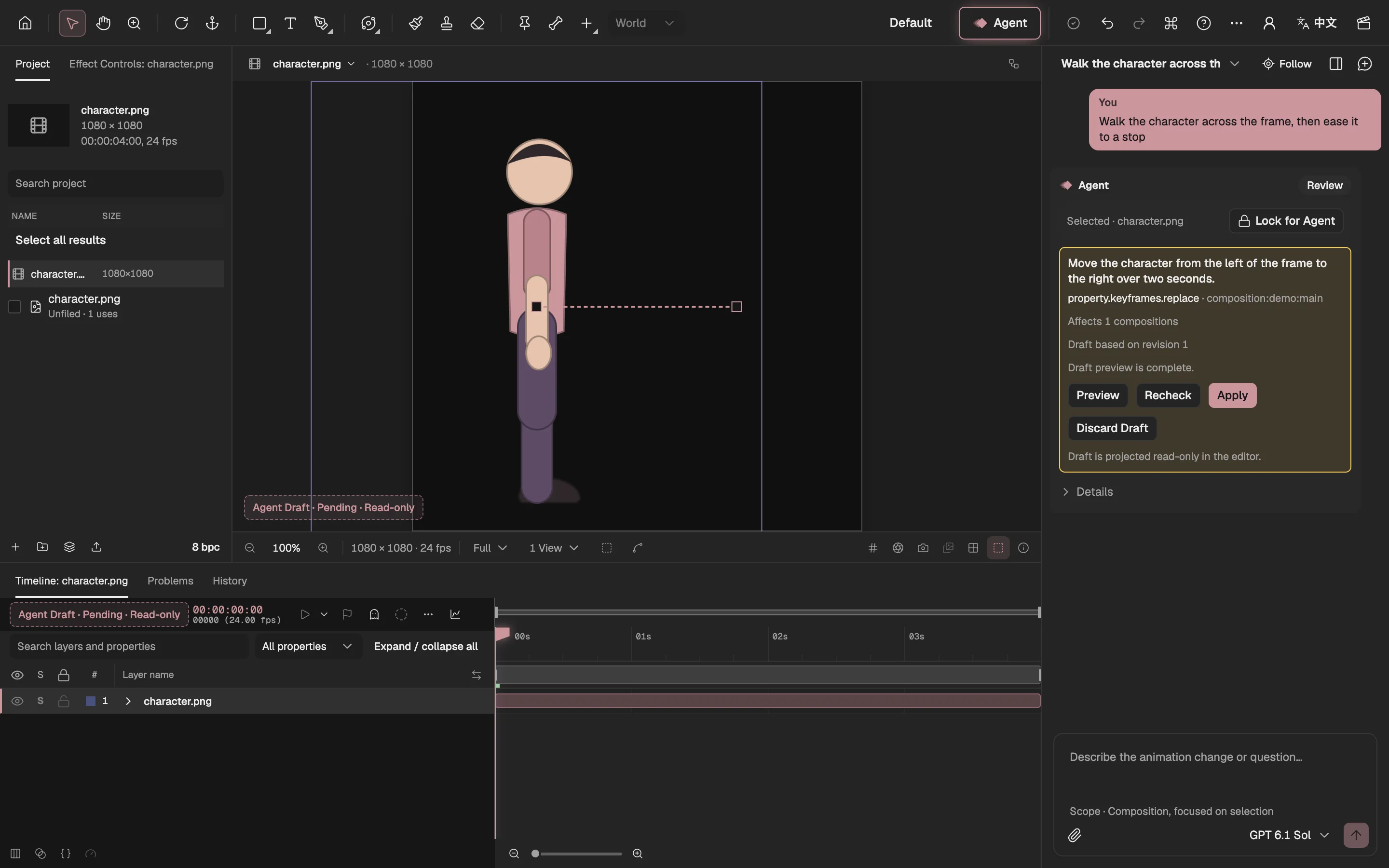Expand the character.png layer properties chevron
The height and width of the screenshot is (868, 1389).
(128, 701)
